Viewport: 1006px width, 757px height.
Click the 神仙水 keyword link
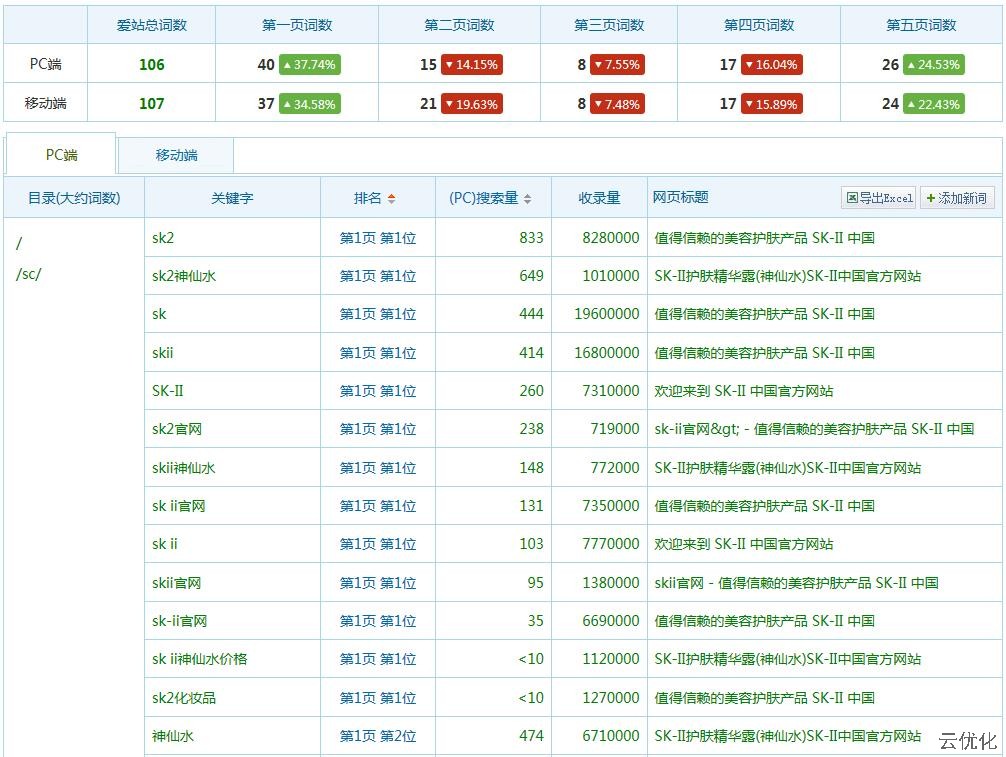[x=173, y=736]
